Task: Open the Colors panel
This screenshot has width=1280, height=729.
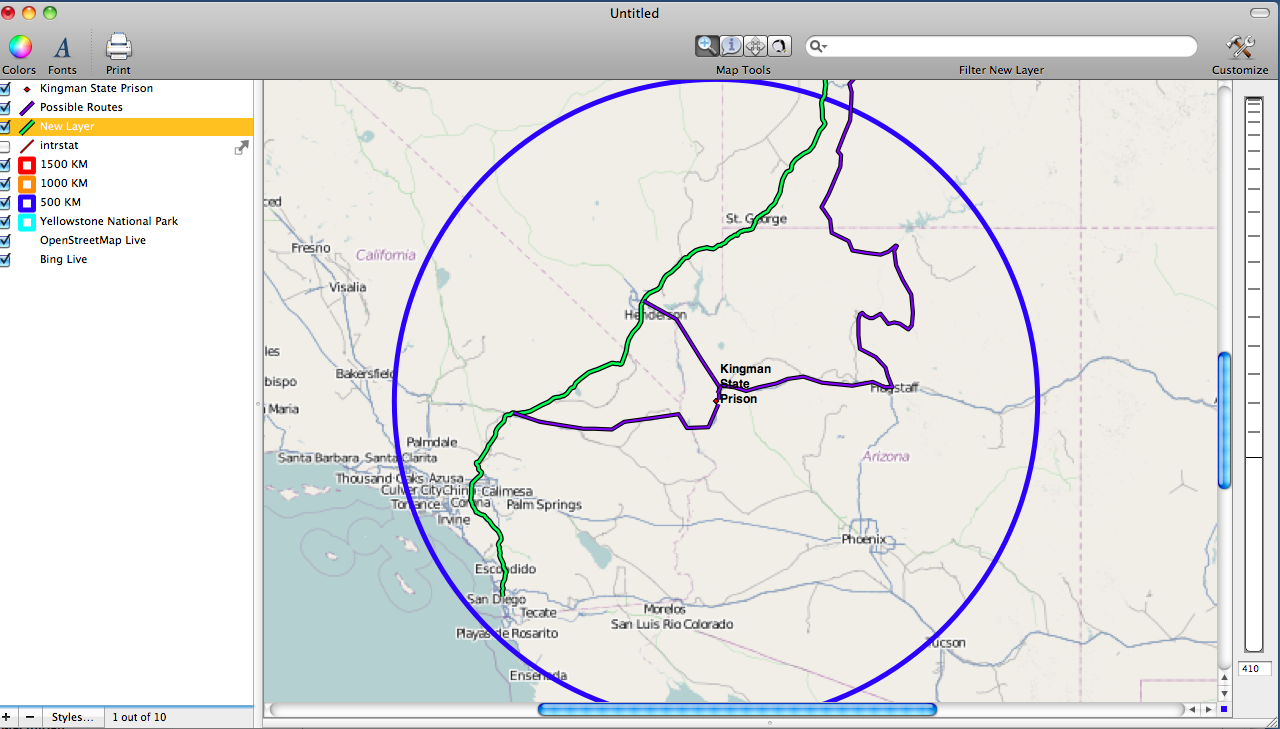Action: coord(19,46)
